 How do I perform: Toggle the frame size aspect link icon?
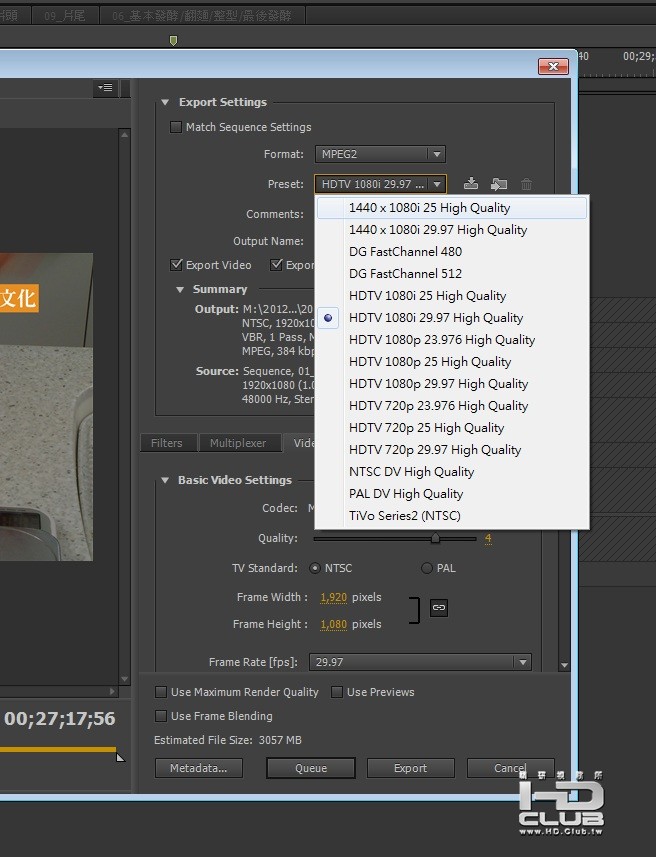tap(438, 608)
